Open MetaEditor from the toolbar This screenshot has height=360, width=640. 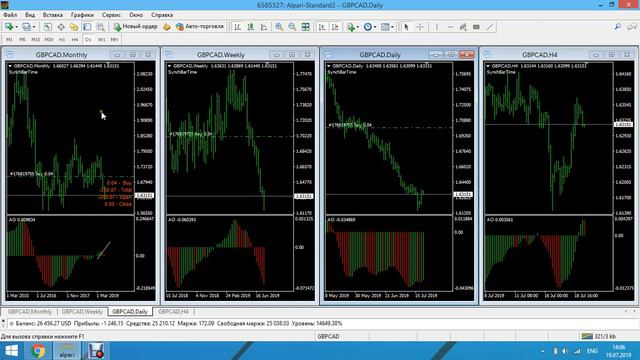pyautogui.click(x=167, y=27)
